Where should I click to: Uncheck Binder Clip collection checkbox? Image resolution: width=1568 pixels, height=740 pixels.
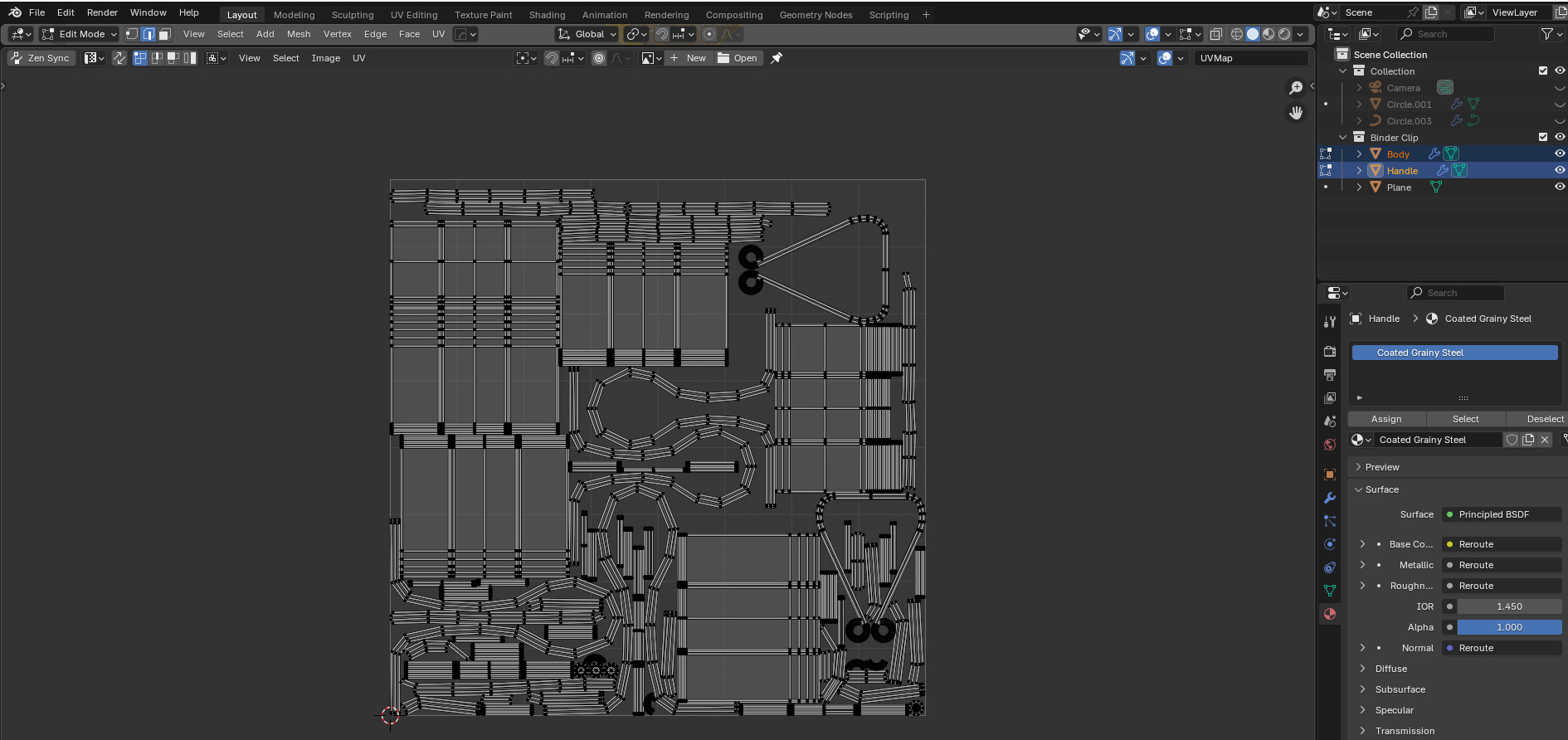1543,137
